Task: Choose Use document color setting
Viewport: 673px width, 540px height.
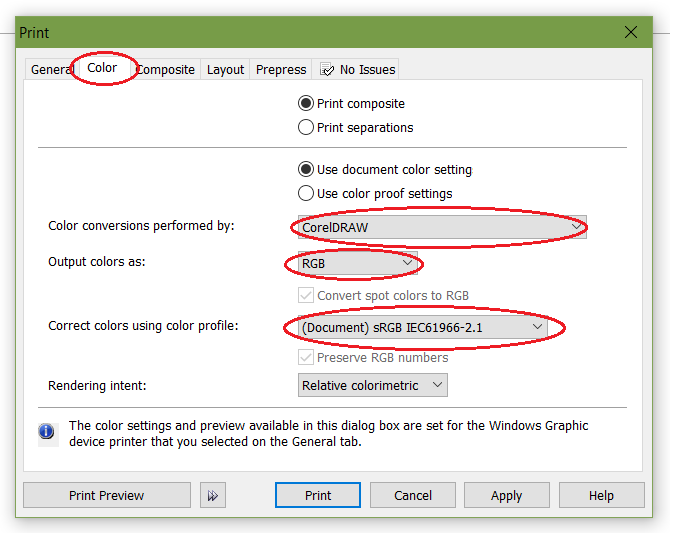Action: (x=306, y=169)
